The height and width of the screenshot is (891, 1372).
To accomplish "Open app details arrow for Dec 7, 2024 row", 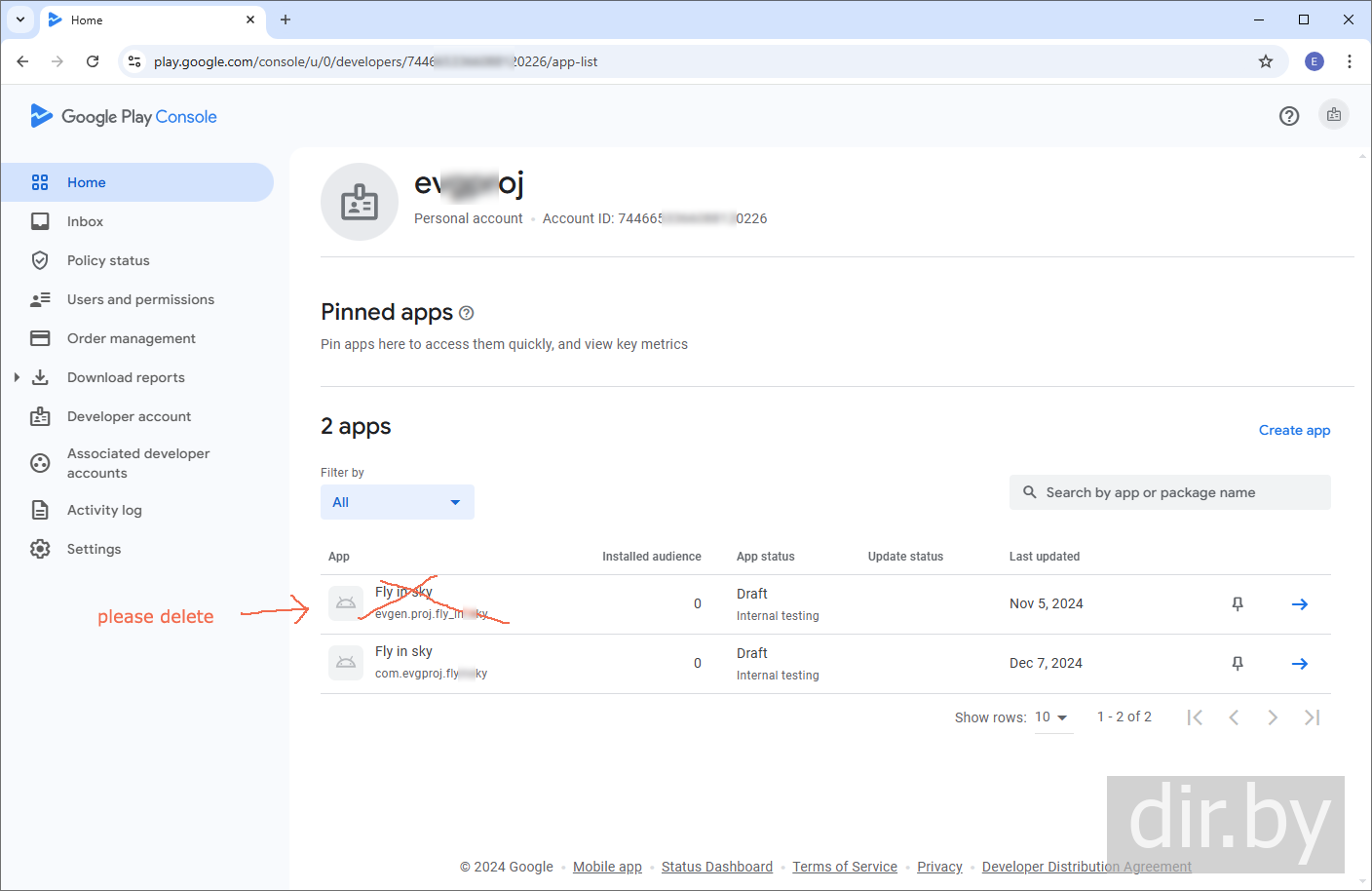I will coord(1299,664).
